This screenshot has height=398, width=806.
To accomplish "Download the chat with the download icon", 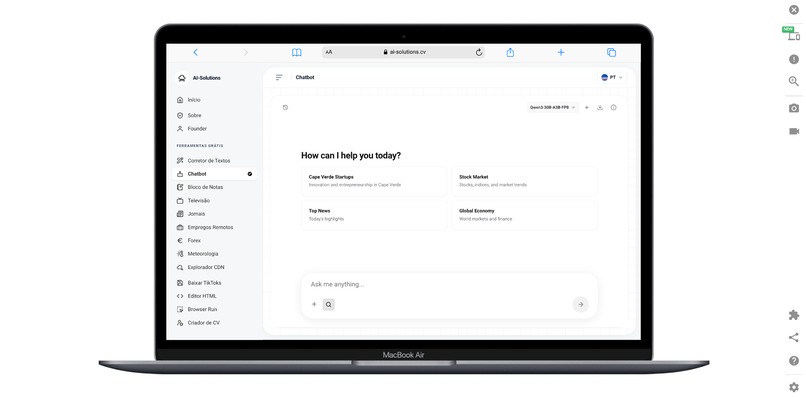I will [600, 107].
